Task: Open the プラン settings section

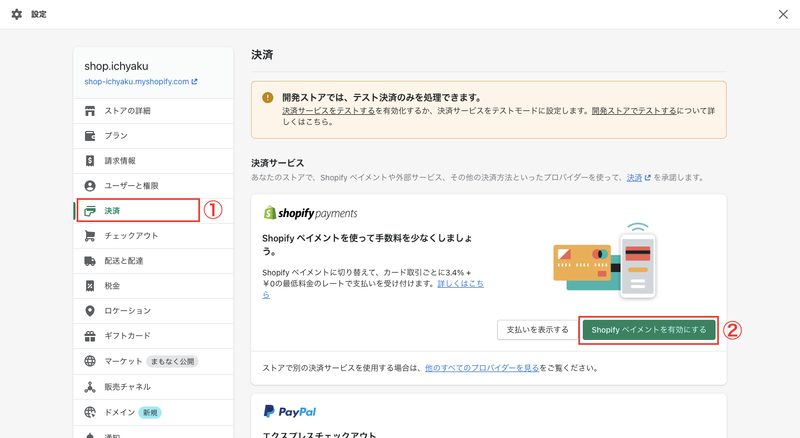Action: pos(153,136)
